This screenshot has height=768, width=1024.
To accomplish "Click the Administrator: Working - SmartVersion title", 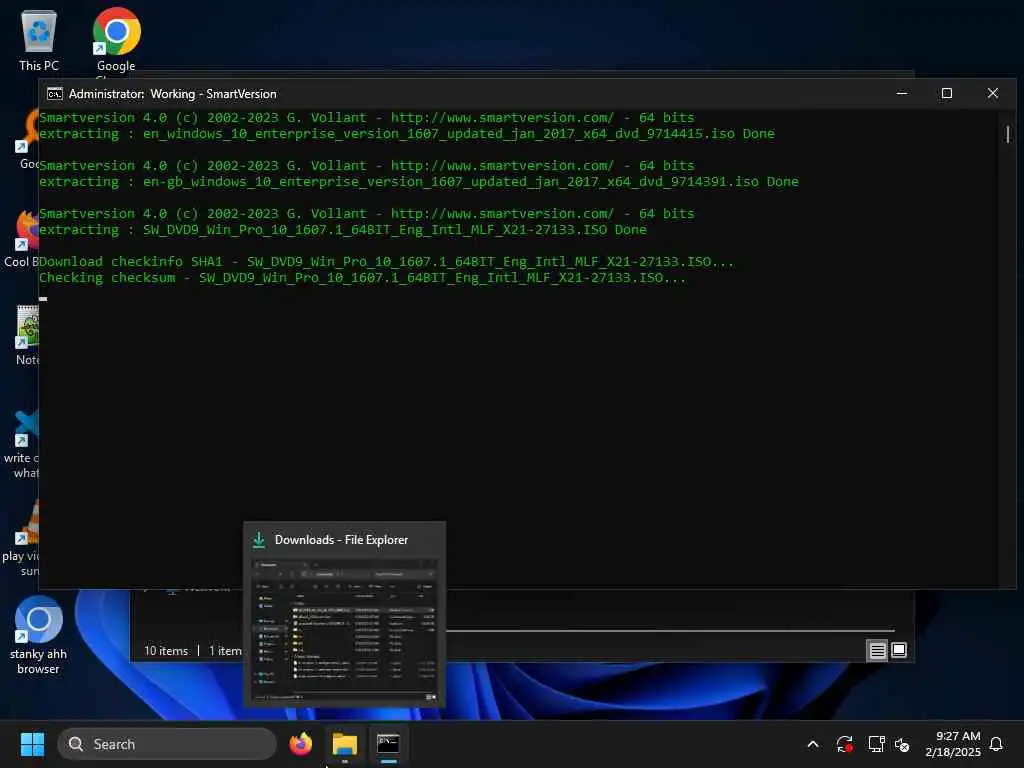I will pyautogui.click(x=172, y=94).
